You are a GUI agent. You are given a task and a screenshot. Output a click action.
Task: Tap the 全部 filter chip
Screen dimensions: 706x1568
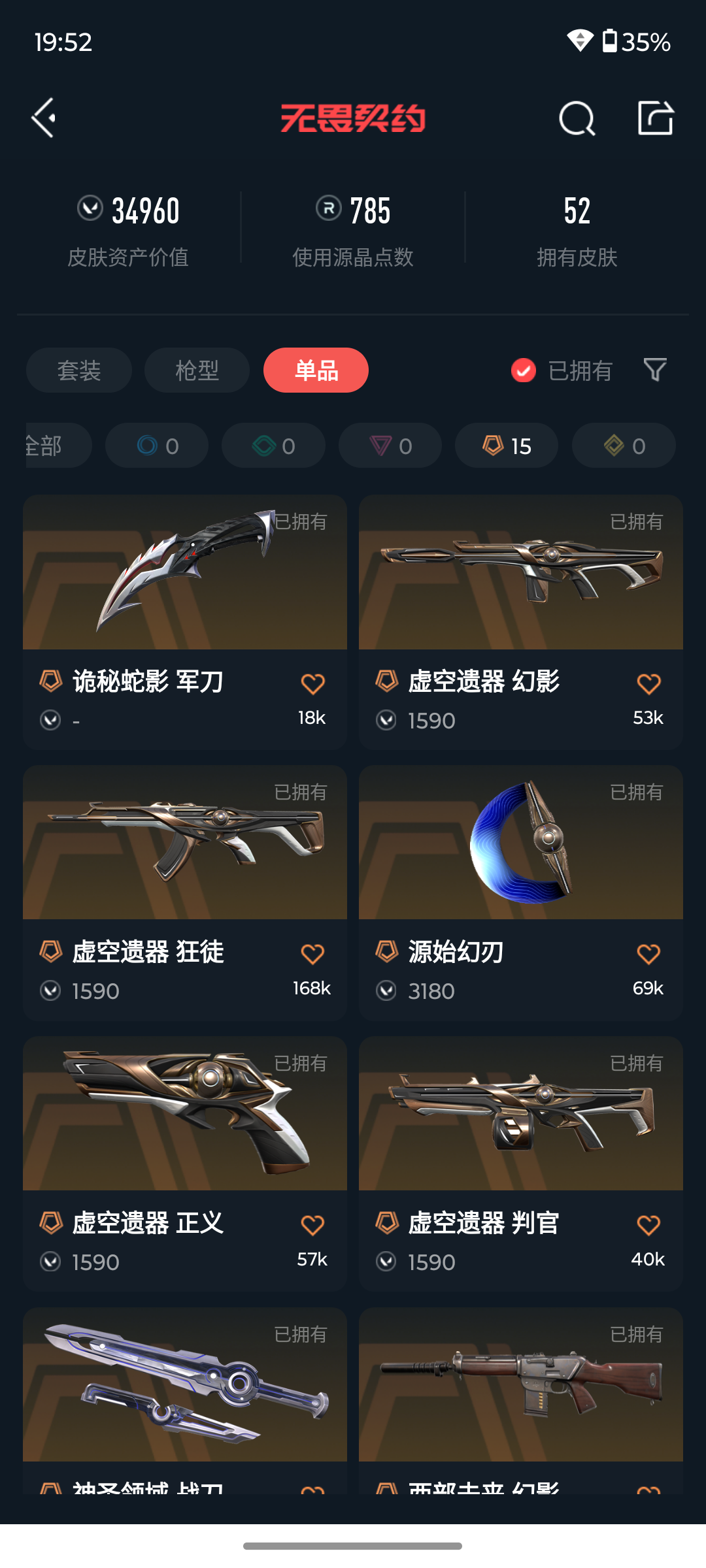point(58,446)
